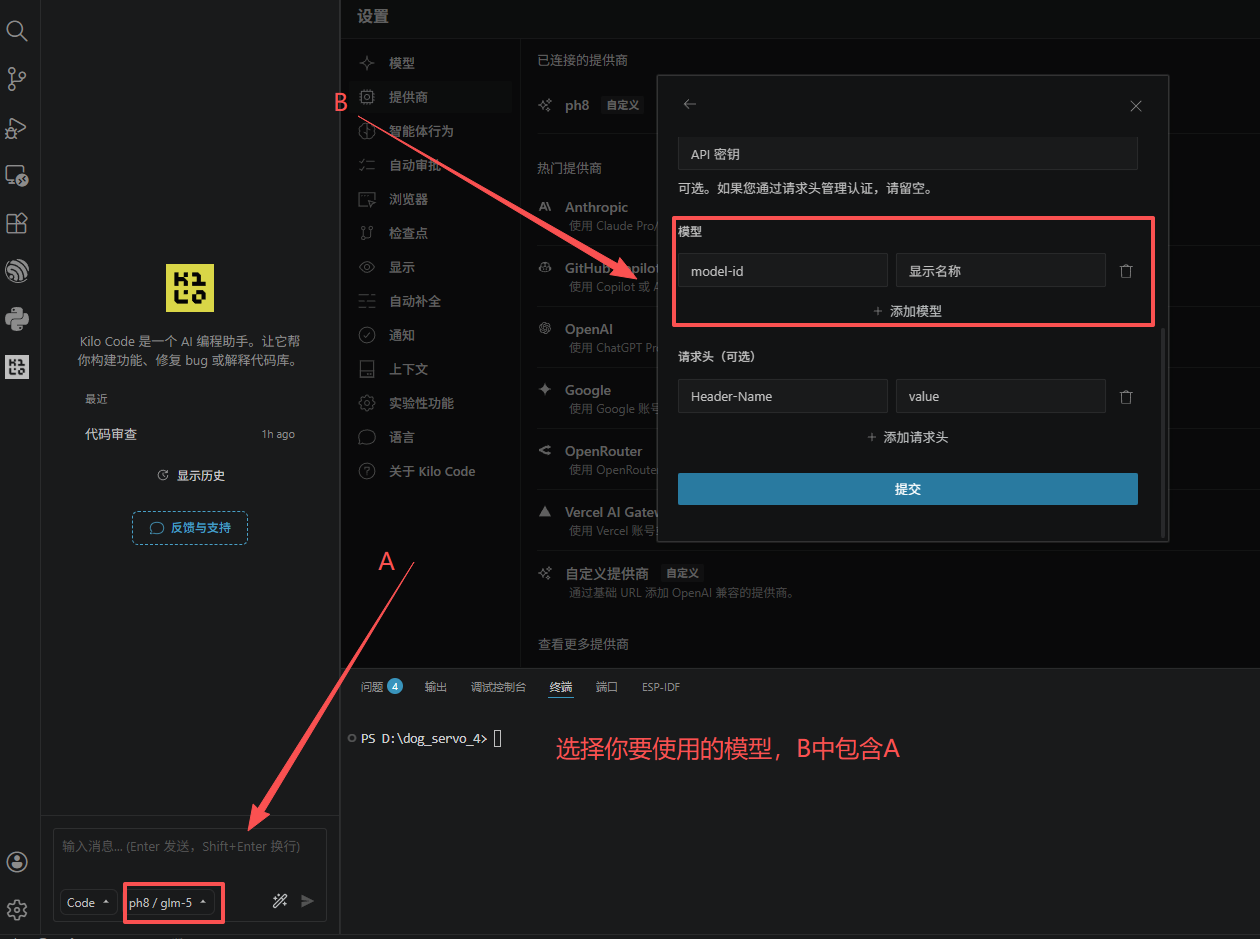Open the Code mode dropdown
This screenshot has width=1260, height=939.
[x=88, y=902]
